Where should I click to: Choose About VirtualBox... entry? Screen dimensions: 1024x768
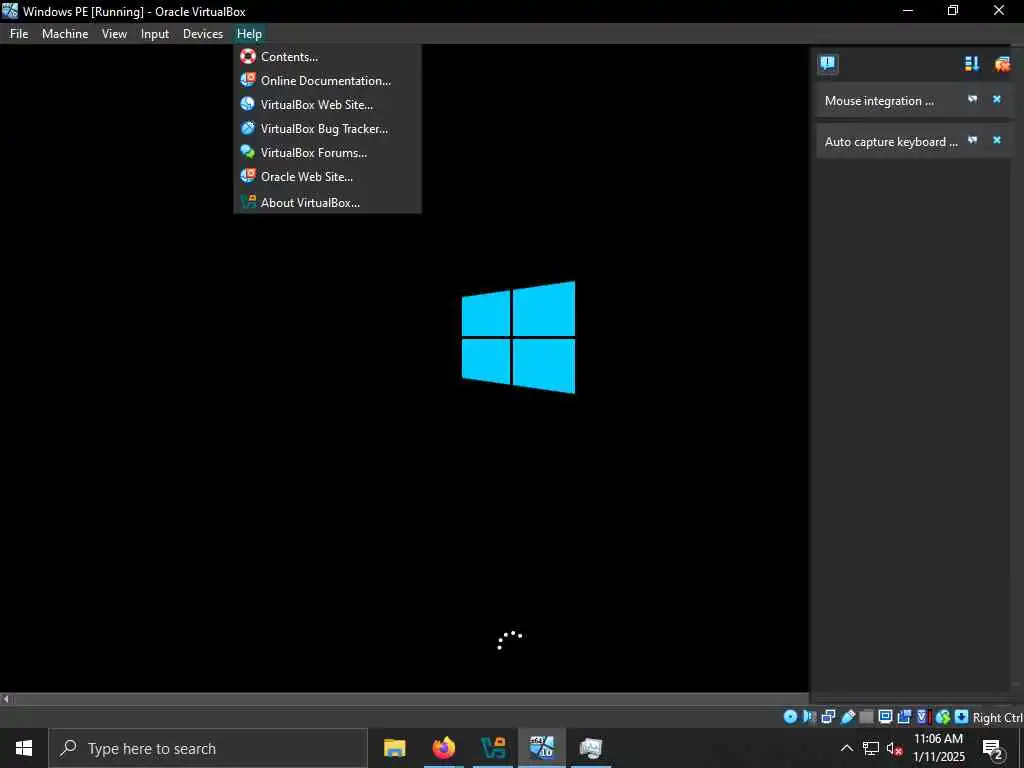(327, 202)
